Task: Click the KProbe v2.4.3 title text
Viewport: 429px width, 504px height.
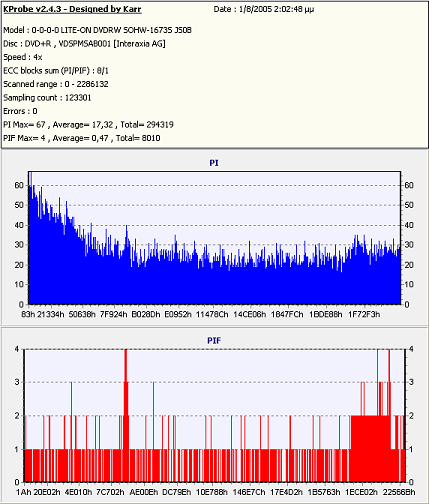Action: pyautogui.click(x=72, y=9)
